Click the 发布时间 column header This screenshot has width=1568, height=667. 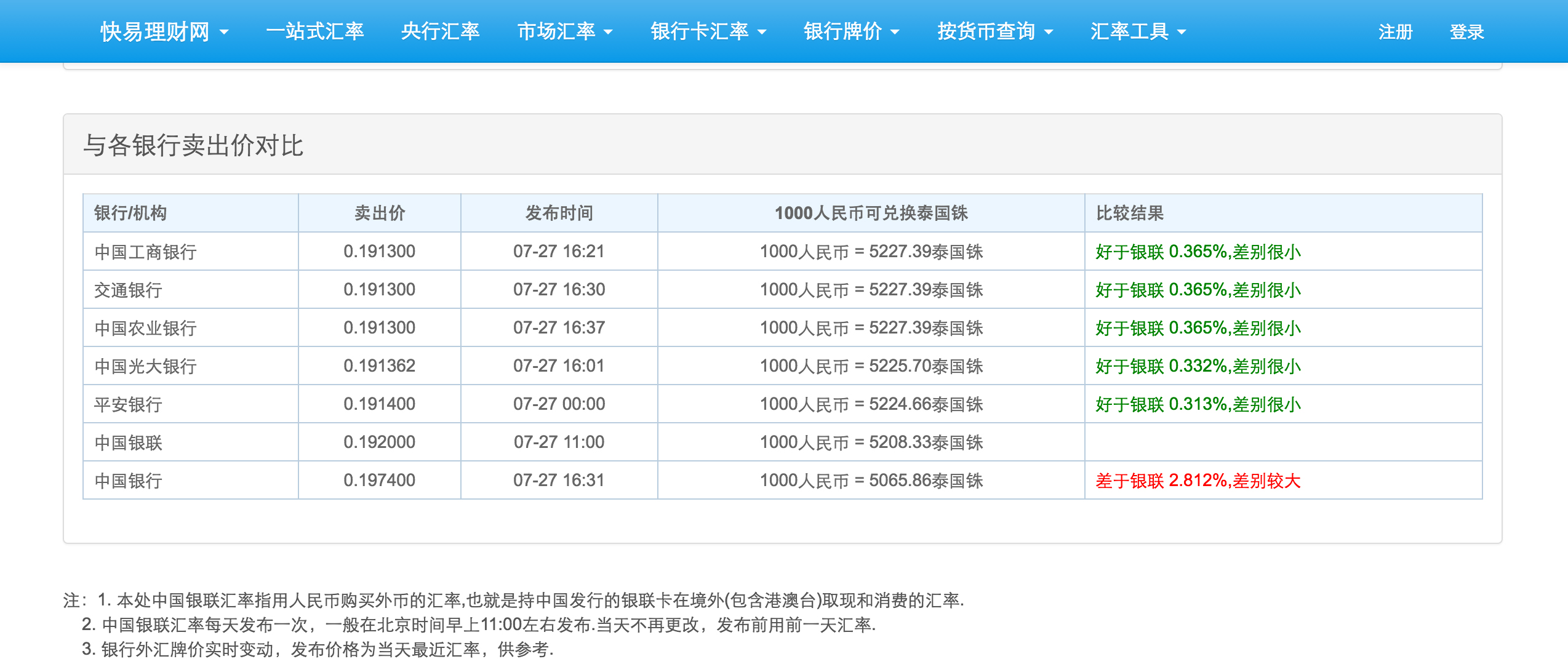tap(559, 213)
